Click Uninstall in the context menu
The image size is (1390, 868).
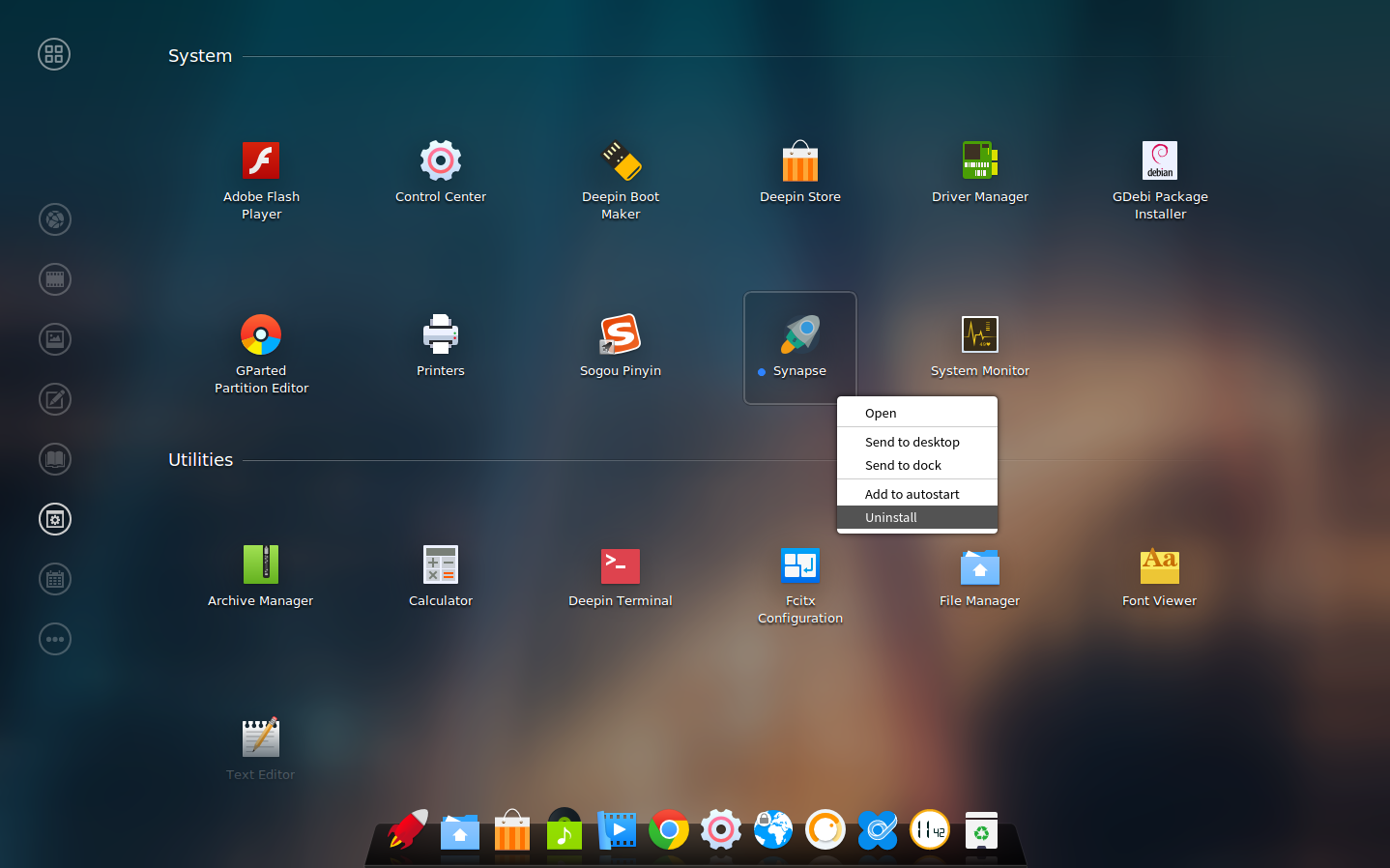click(x=917, y=517)
